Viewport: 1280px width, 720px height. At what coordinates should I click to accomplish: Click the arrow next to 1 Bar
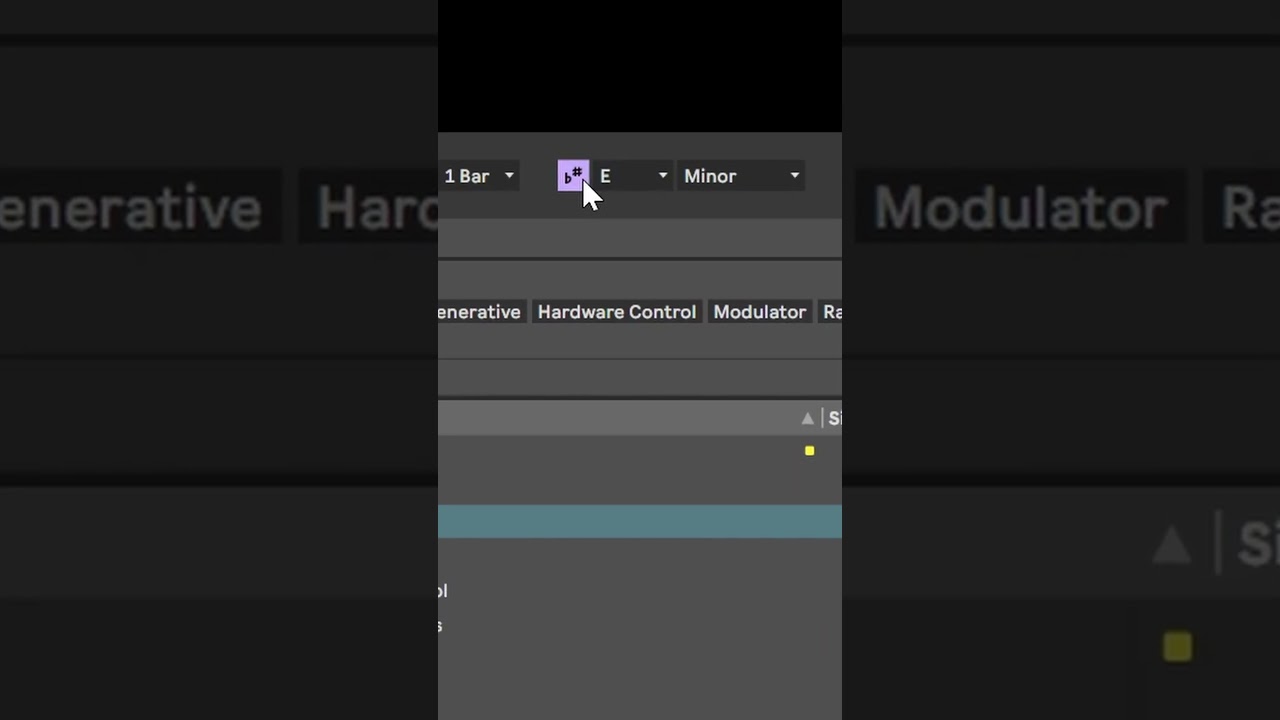click(x=509, y=176)
